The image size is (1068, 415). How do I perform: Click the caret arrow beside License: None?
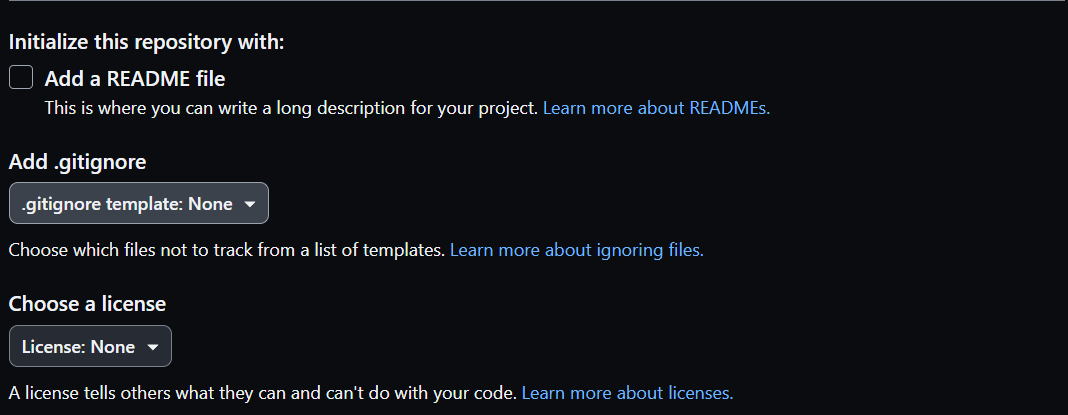click(x=153, y=348)
